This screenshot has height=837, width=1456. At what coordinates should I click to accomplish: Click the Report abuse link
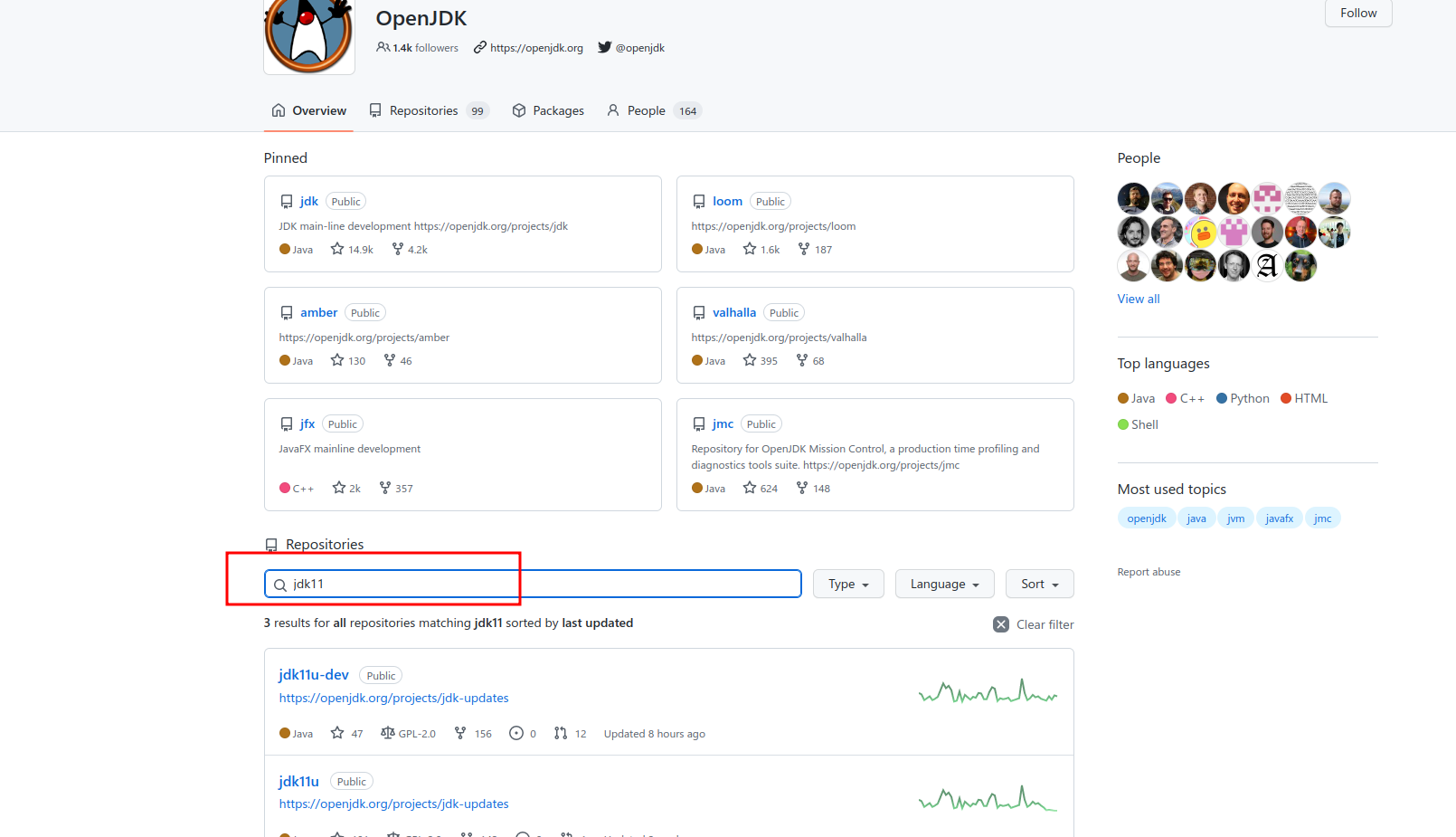pos(1149,572)
